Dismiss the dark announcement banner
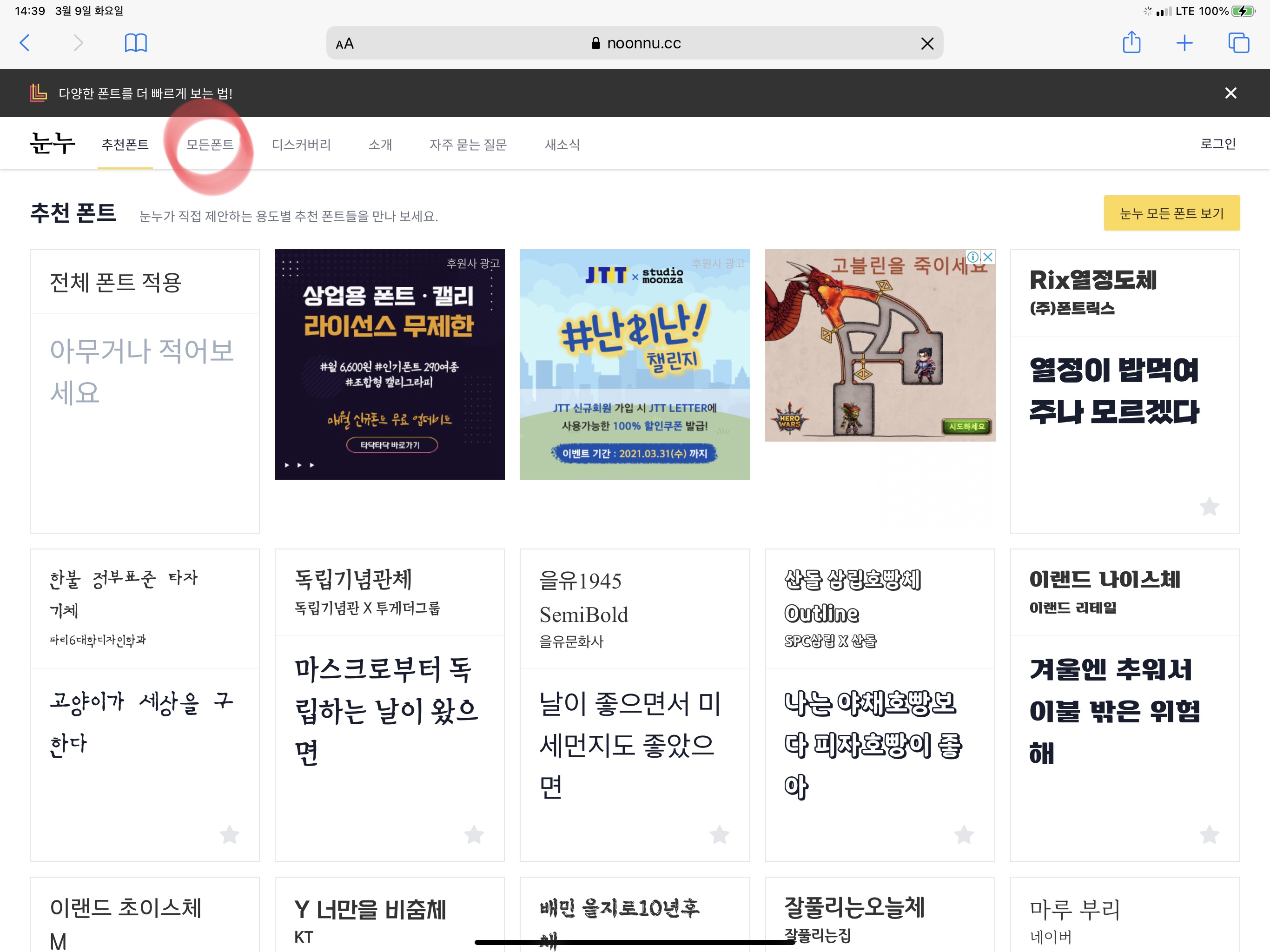 coord(1230,93)
